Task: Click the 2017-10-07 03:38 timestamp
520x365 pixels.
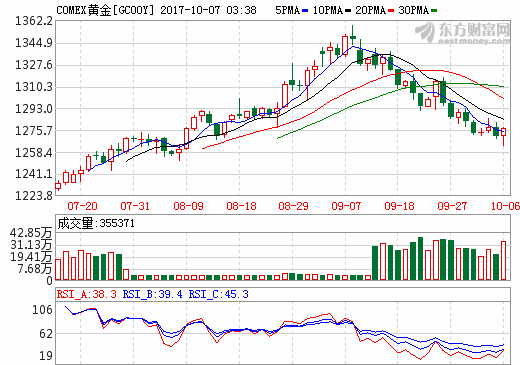Action: (209, 10)
